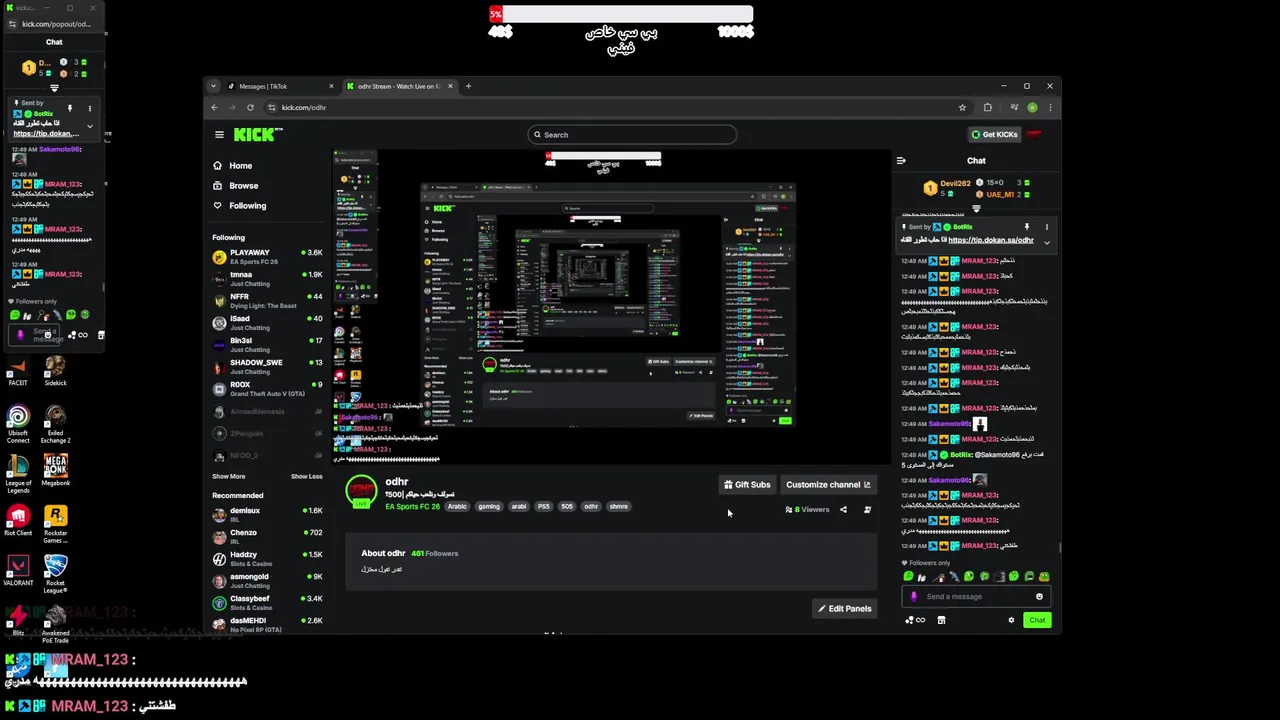Reload the kick.com/odhr page

pos(250,107)
